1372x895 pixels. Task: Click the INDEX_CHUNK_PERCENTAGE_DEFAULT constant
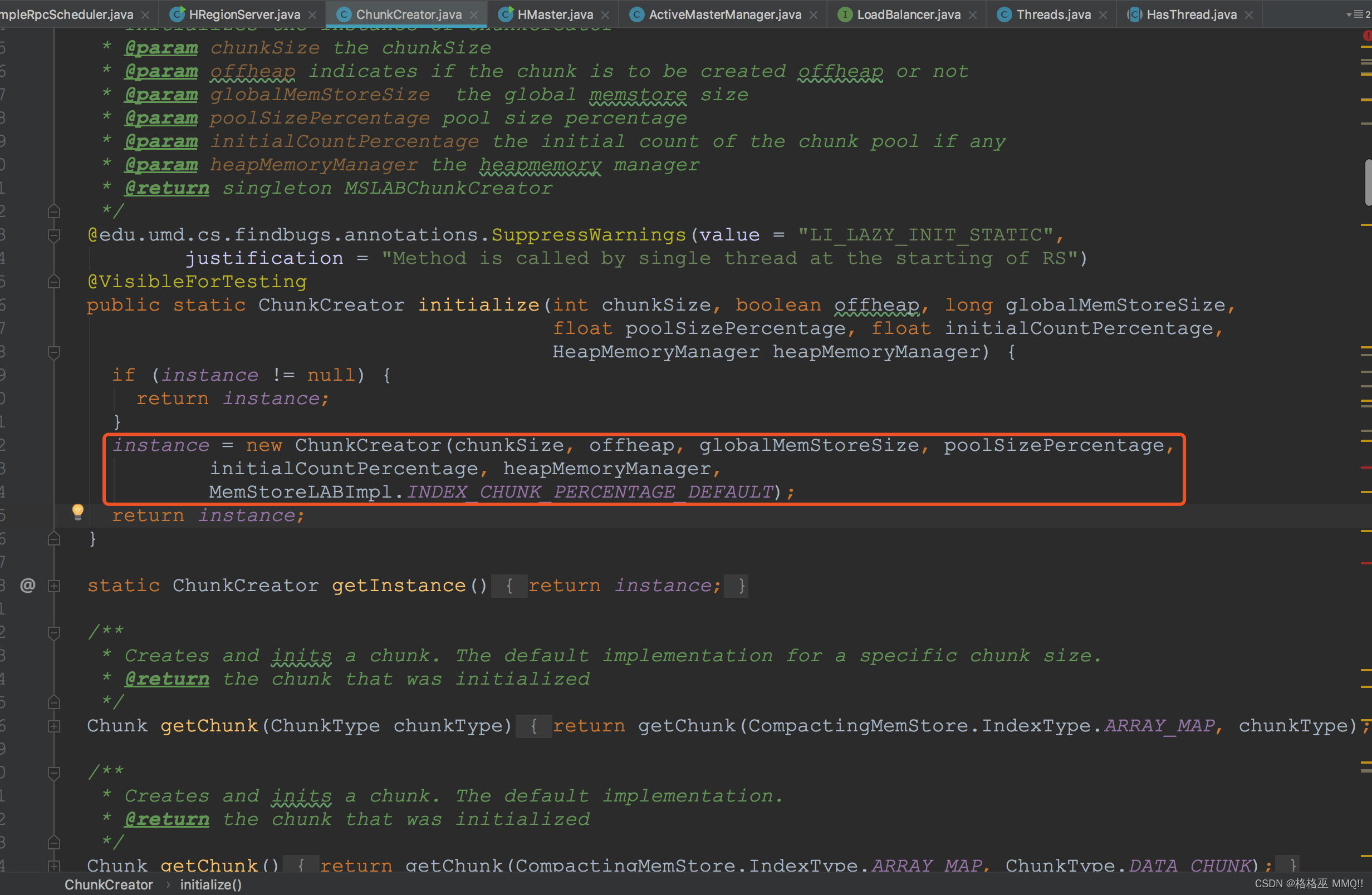click(x=590, y=491)
